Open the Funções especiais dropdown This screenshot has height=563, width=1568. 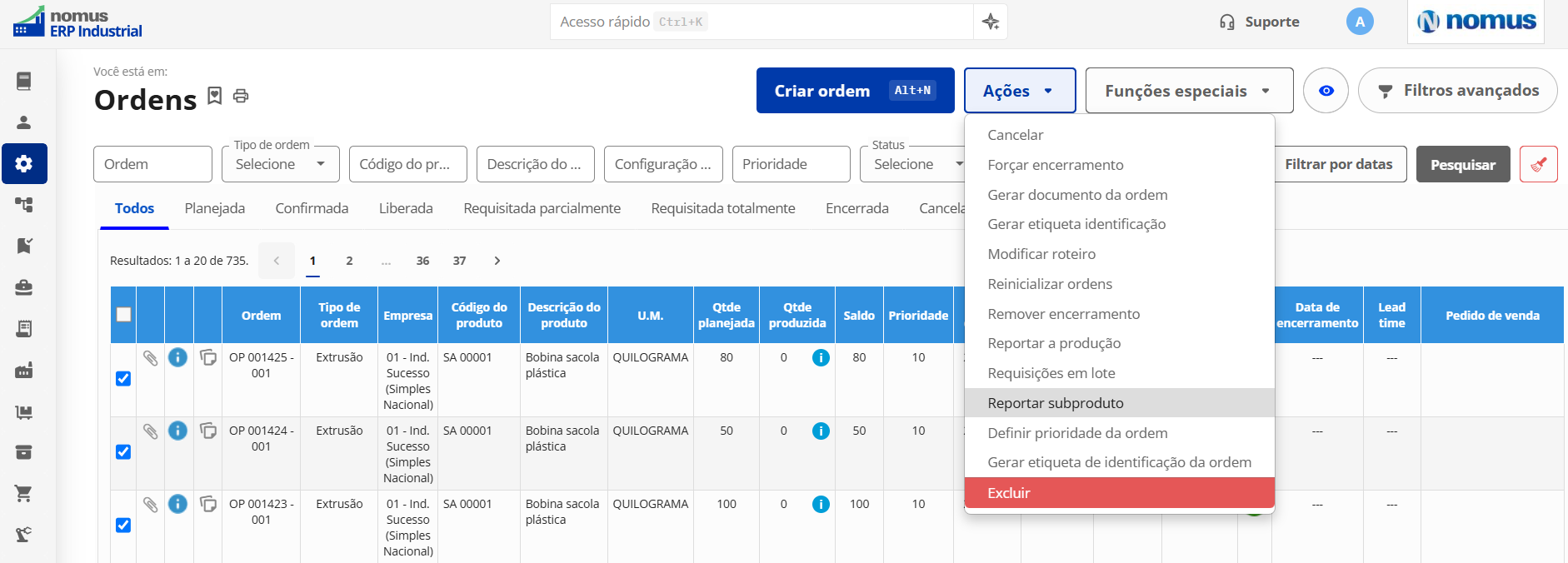click(x=1189, y=91)
